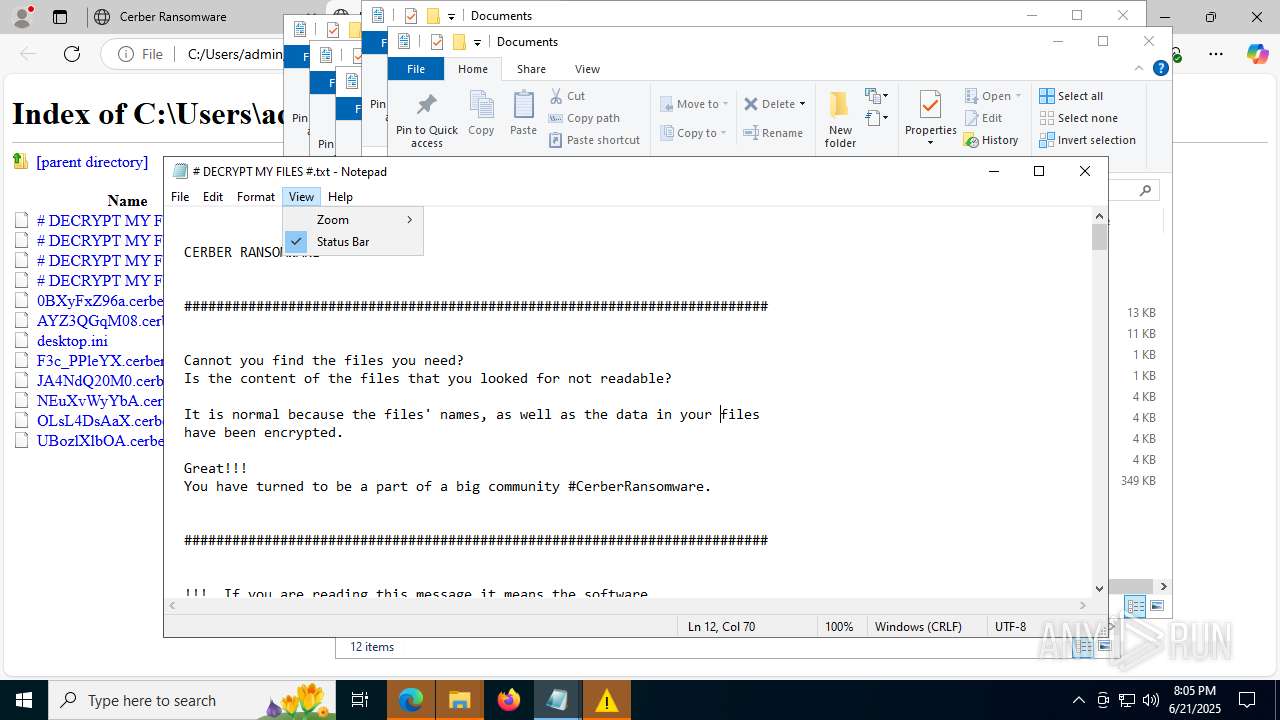Open the parent directory link

click(x=92, y=162)
